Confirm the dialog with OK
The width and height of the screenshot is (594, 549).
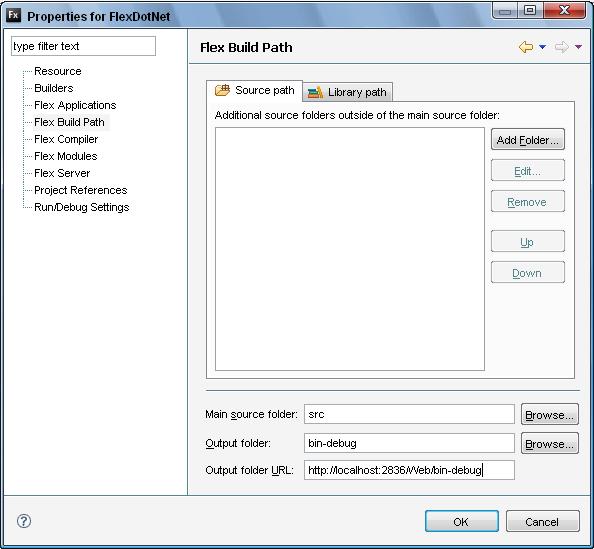click(x=461, y=521)
